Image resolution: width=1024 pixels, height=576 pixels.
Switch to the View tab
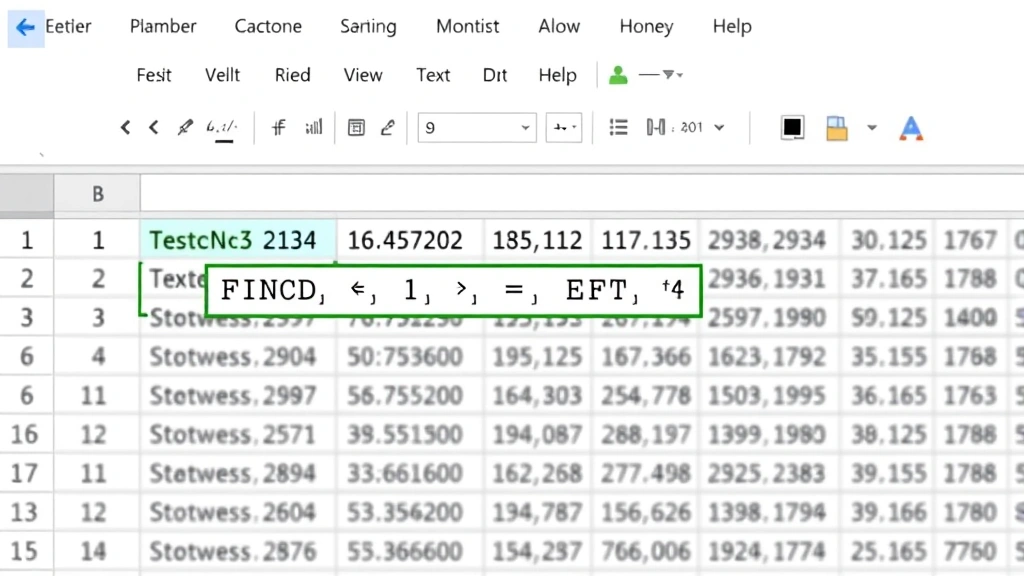pyautogui.click(x=363, y=75)
